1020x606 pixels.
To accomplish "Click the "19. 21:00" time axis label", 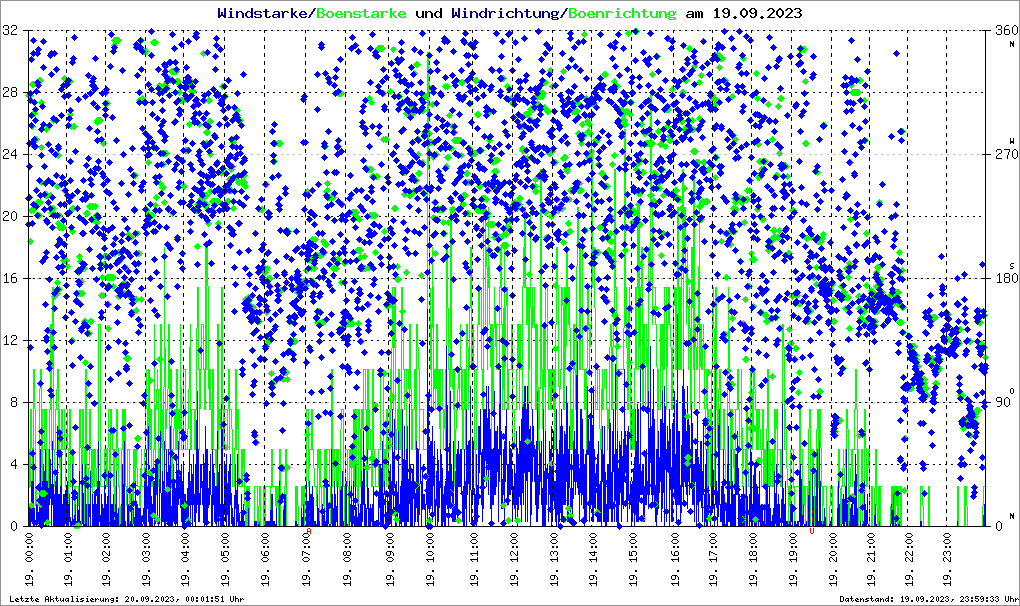I will [870, 560].
